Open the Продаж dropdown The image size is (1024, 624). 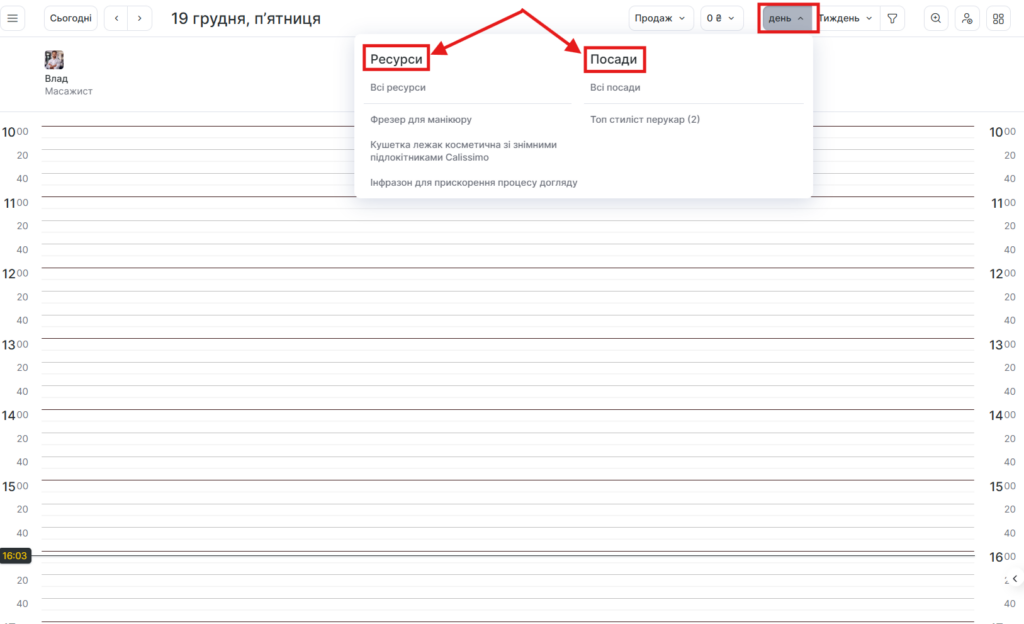click(x=660, y=18)
